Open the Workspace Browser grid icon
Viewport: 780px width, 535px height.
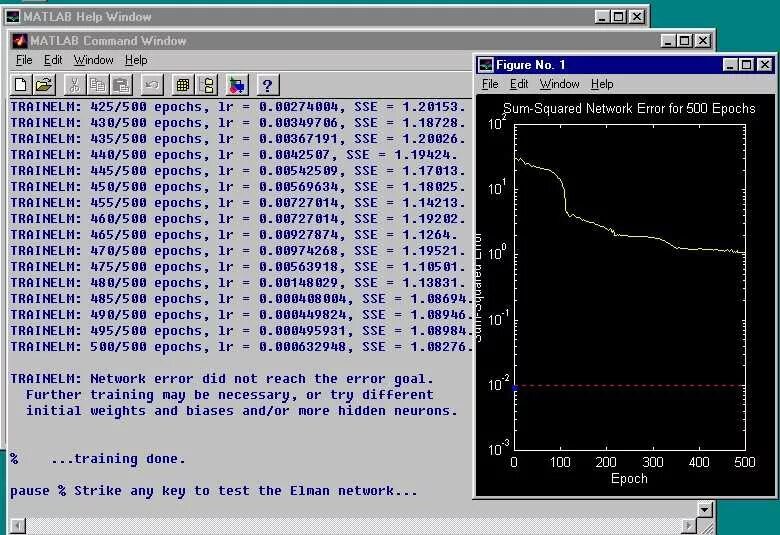pos(183,85)
